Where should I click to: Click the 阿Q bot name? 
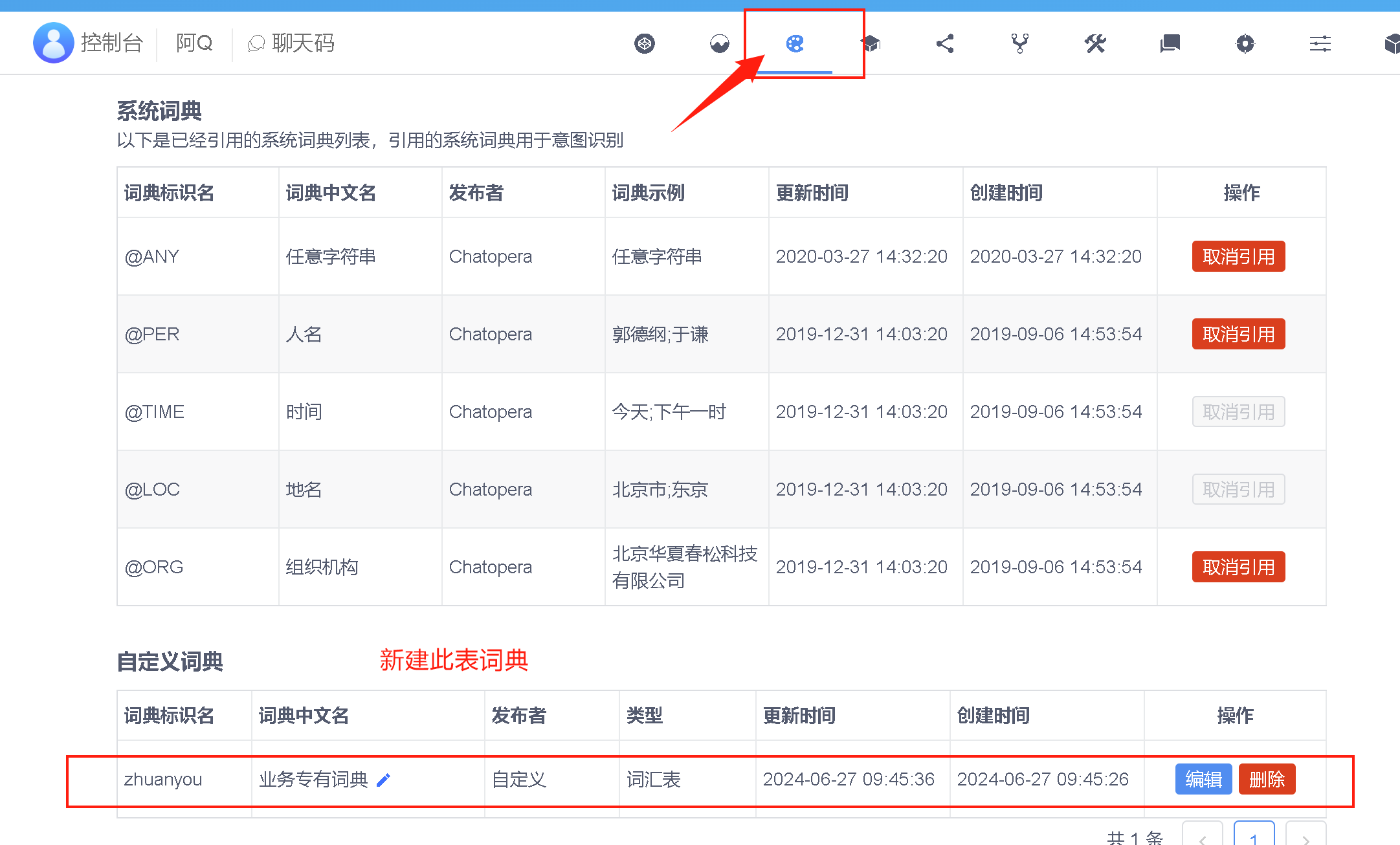194,43
